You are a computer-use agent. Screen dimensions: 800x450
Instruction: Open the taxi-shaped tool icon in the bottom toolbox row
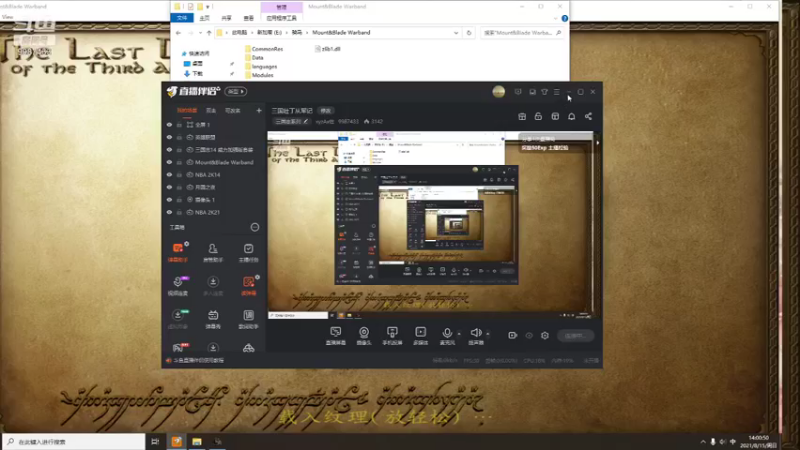point(248,348)
